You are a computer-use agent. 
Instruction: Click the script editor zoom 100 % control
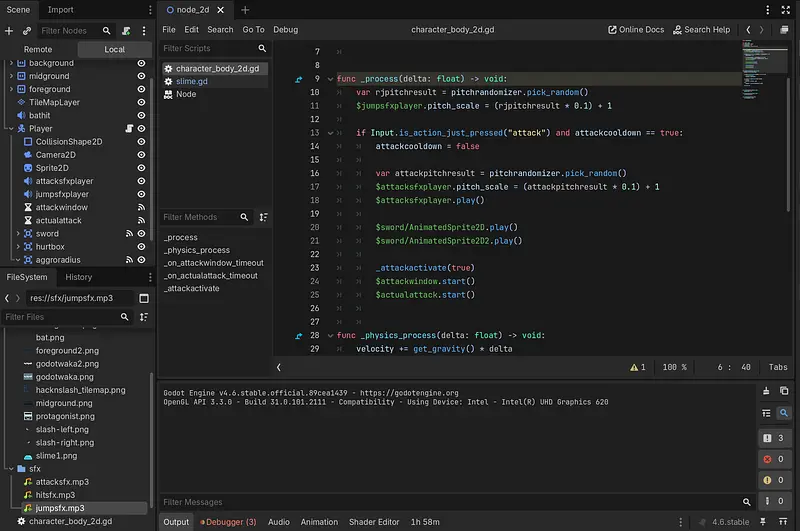(675, 367)
